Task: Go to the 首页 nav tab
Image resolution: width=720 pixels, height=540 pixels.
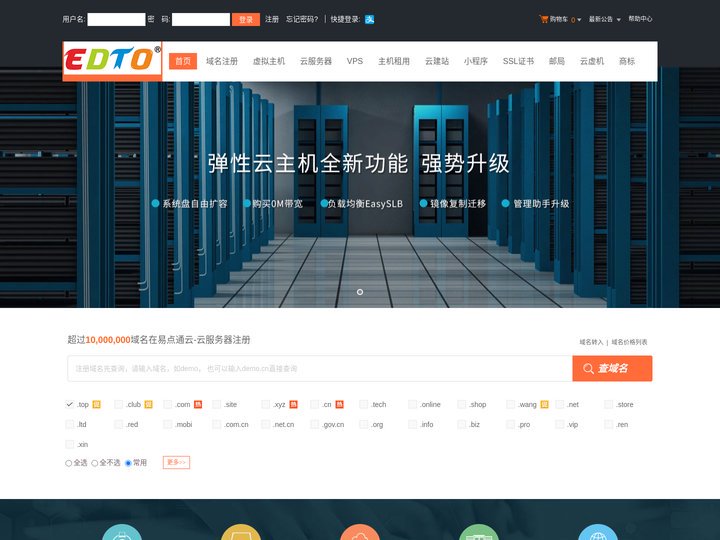Action: click(x=183, y=61)
